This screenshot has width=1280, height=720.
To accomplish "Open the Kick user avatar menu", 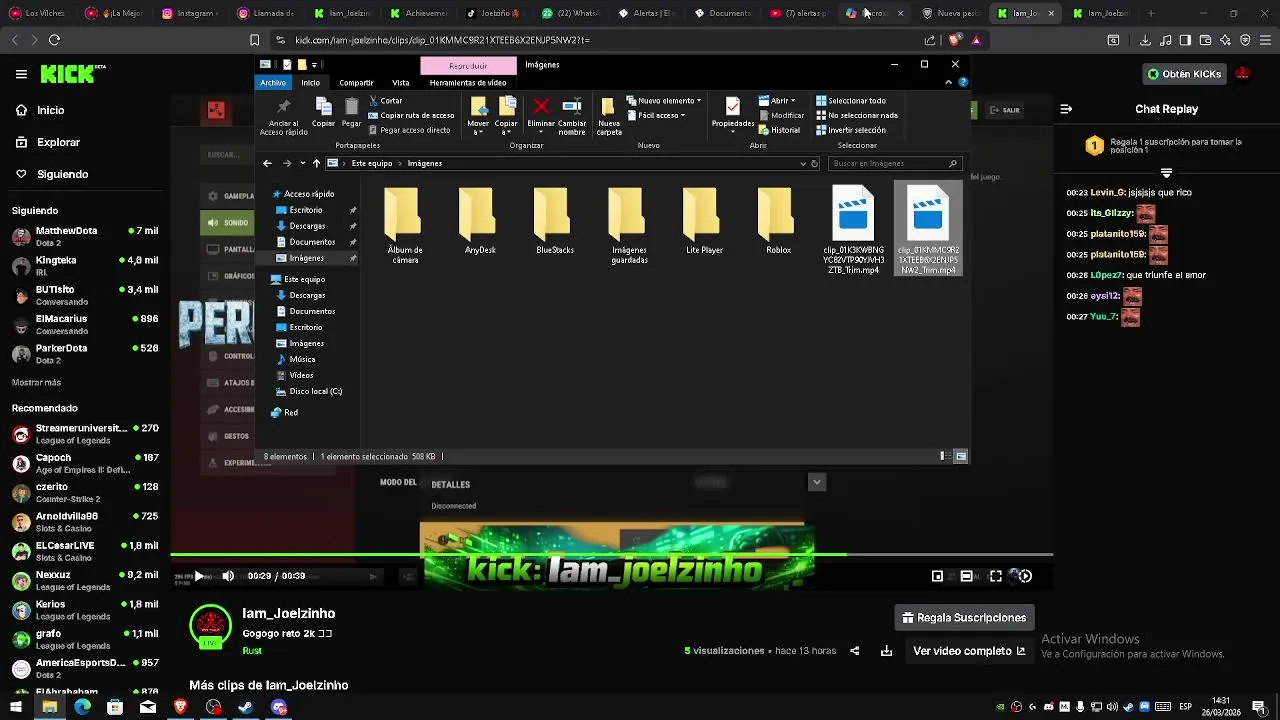I will click(1243, 74).
